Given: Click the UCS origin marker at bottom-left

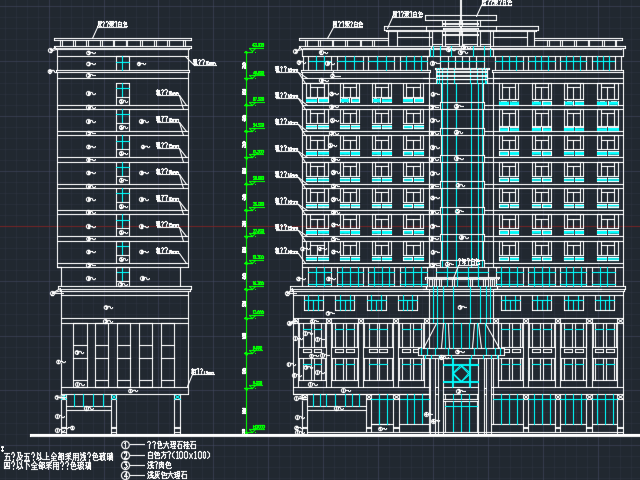Looking at the screenshot, I should click(x=3, y=449).
